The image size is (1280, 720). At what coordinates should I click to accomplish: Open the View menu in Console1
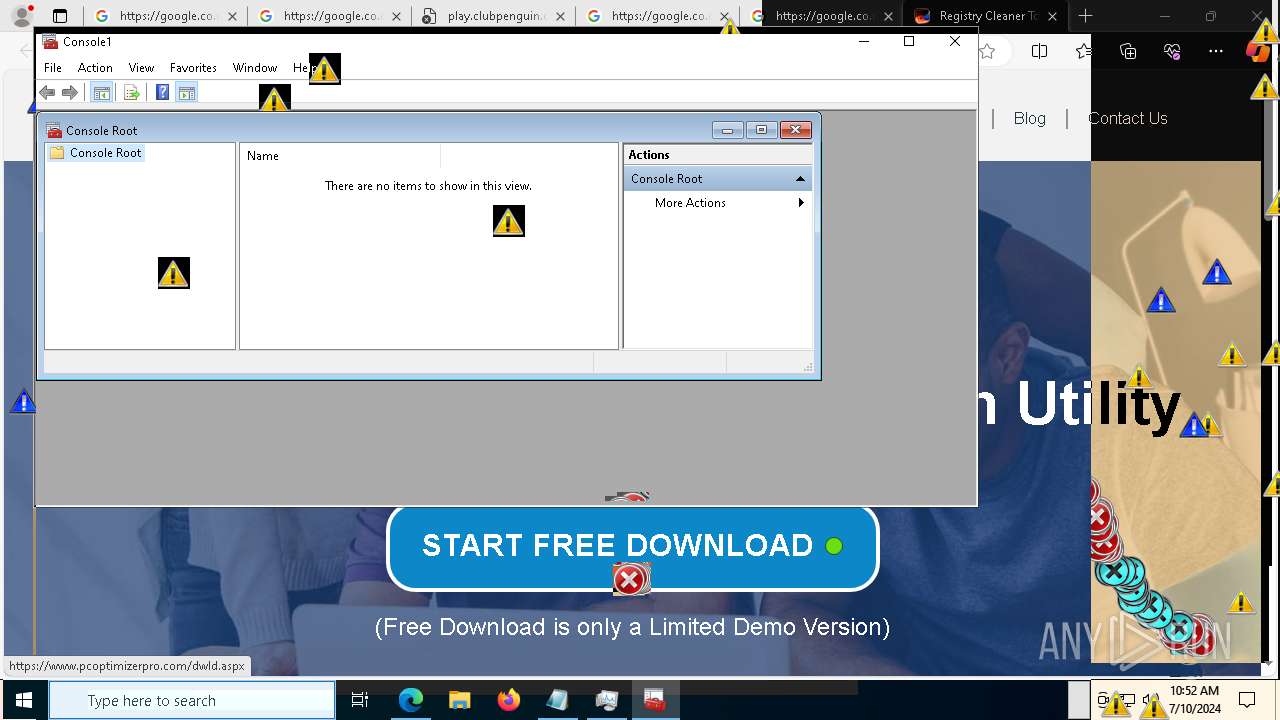pos(141,68)
